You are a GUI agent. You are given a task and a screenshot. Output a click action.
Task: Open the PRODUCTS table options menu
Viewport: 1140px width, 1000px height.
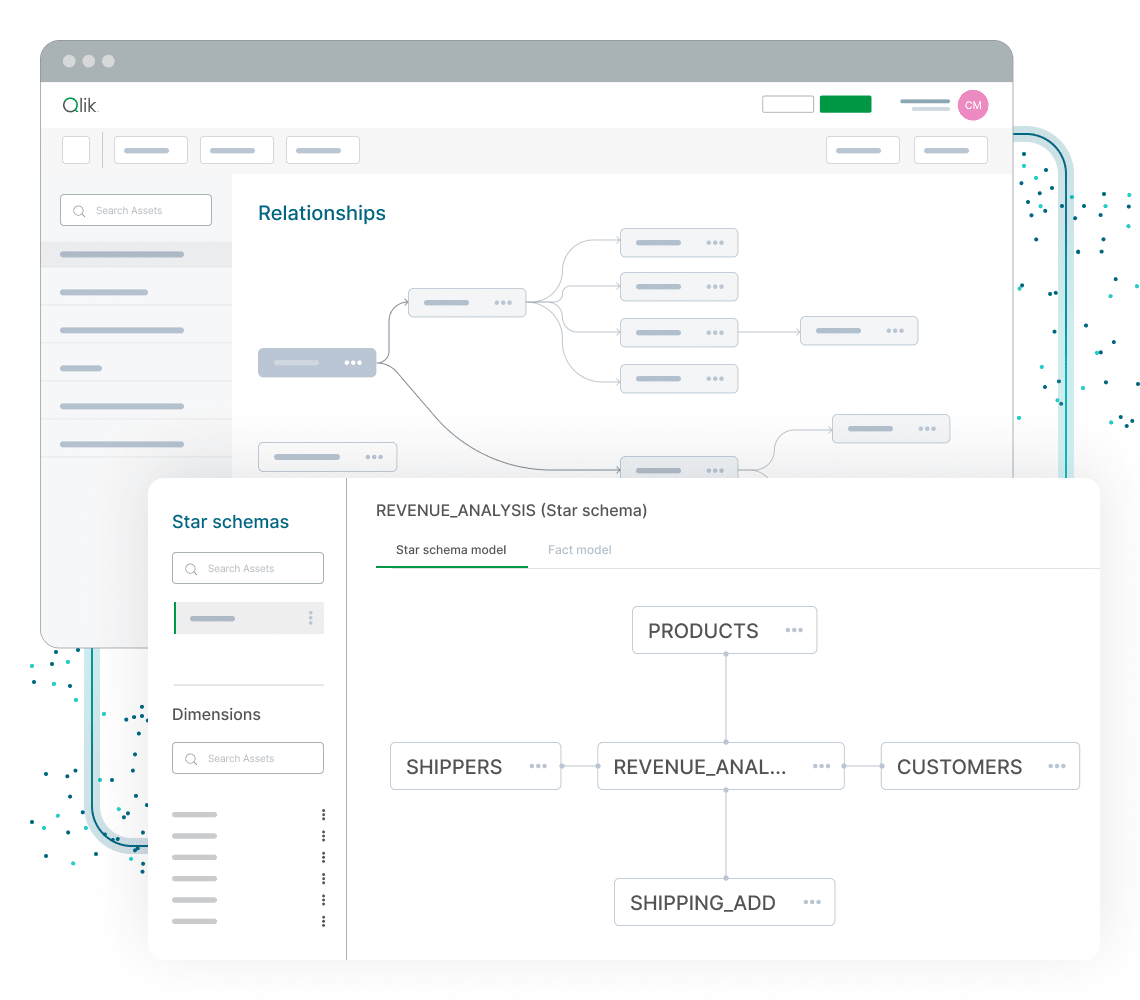point(794,630)
